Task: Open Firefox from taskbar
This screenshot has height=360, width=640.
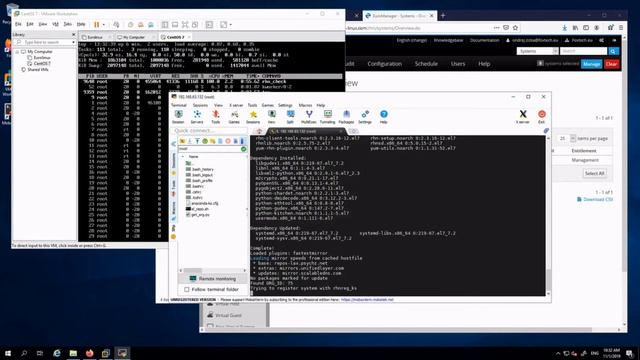Action: tap(89, 353)
